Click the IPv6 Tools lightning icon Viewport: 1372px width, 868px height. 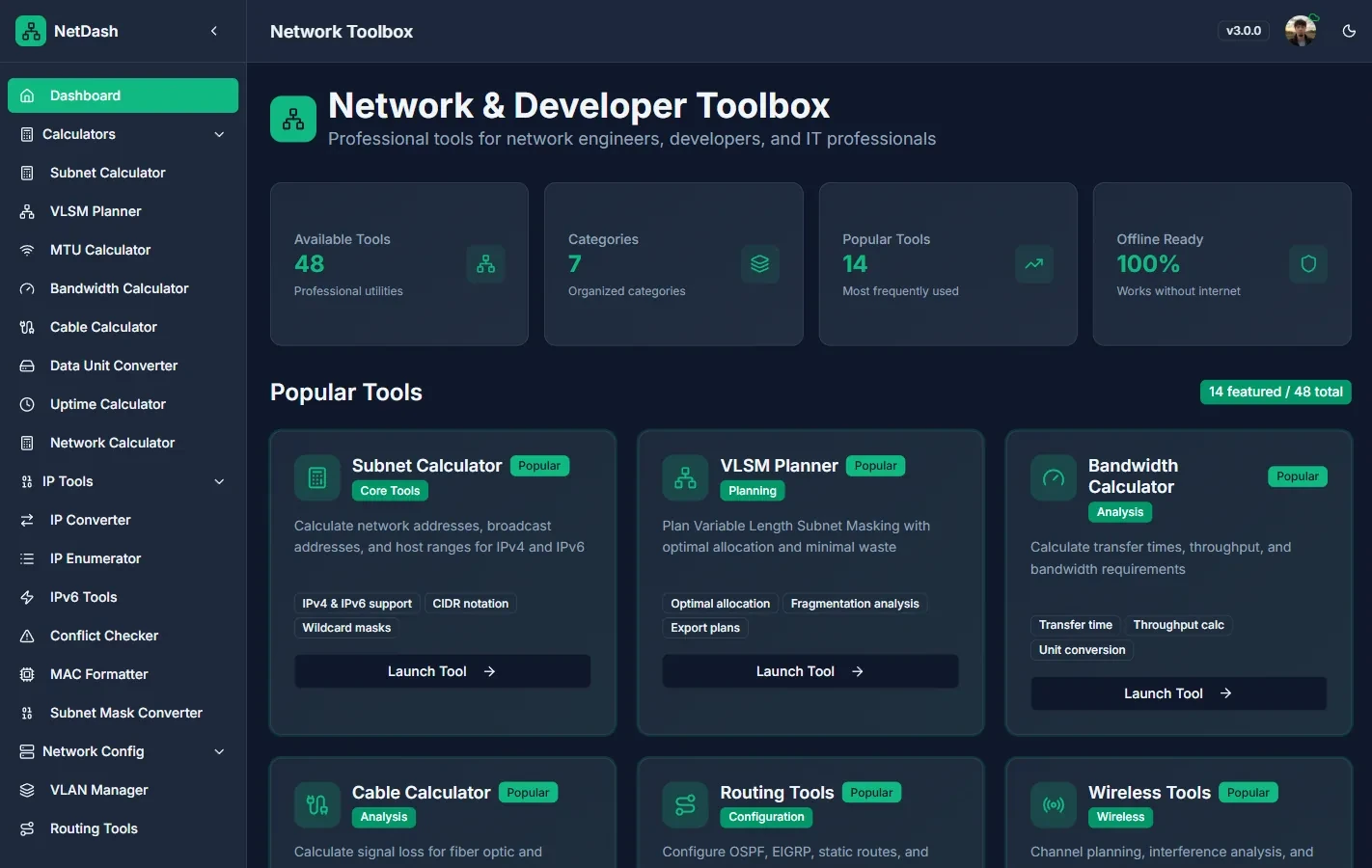tap(27, 597)
